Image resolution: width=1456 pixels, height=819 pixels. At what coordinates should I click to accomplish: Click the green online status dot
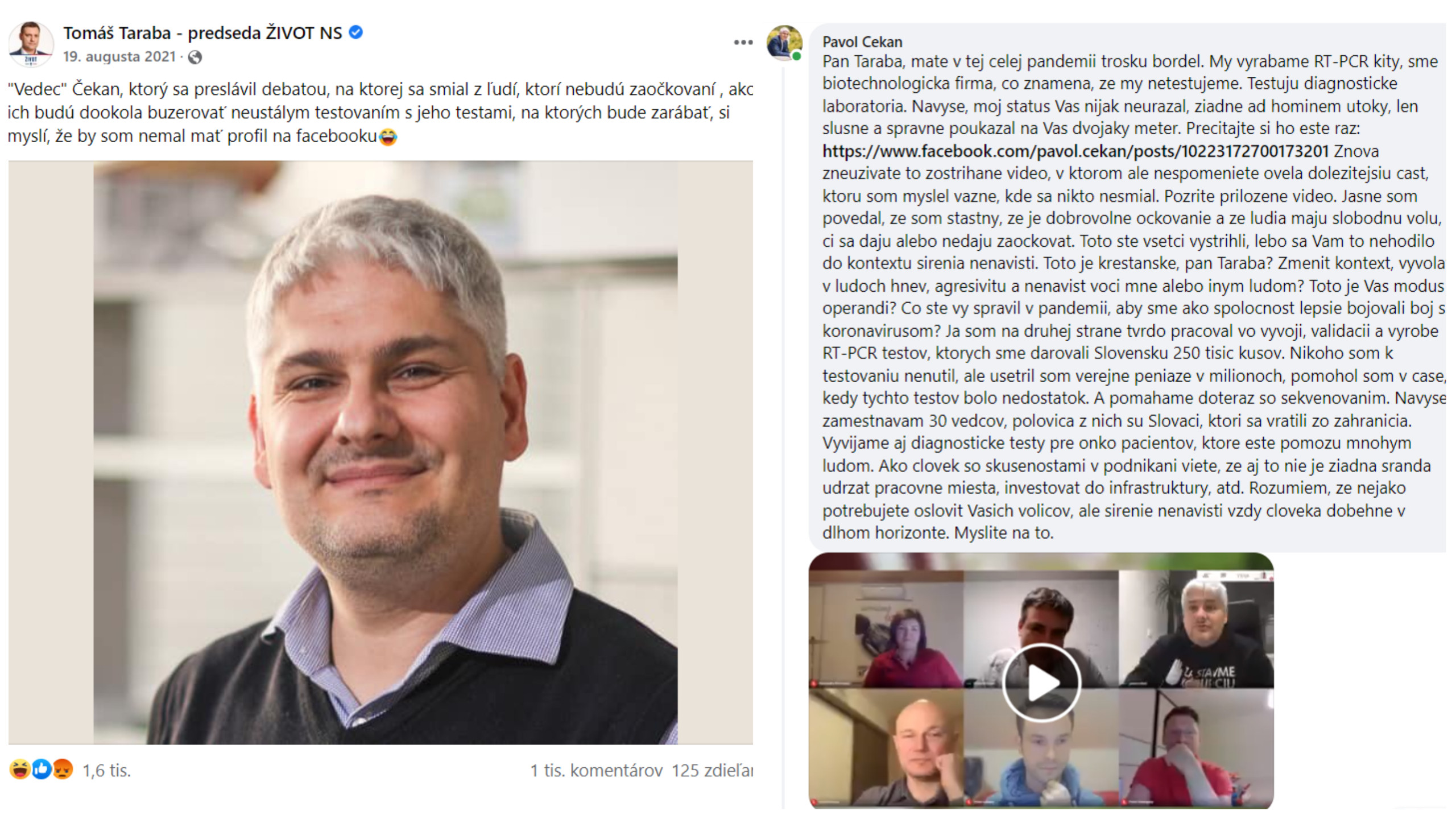click(x=797, y=56)
